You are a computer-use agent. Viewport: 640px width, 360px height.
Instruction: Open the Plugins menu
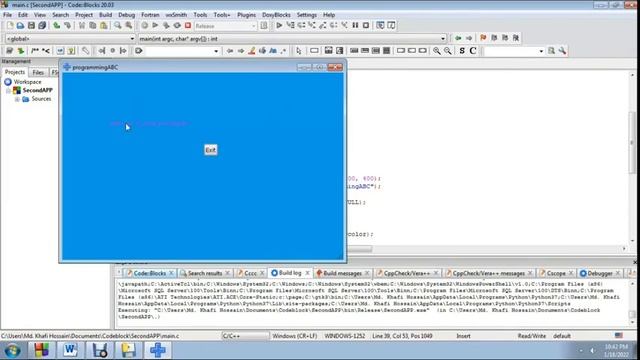[x=246, y=15]
